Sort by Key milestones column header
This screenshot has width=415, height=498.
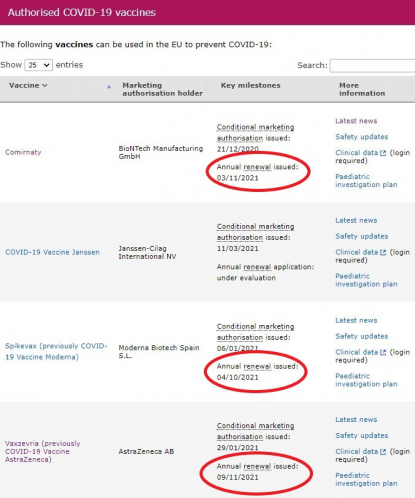250,86
